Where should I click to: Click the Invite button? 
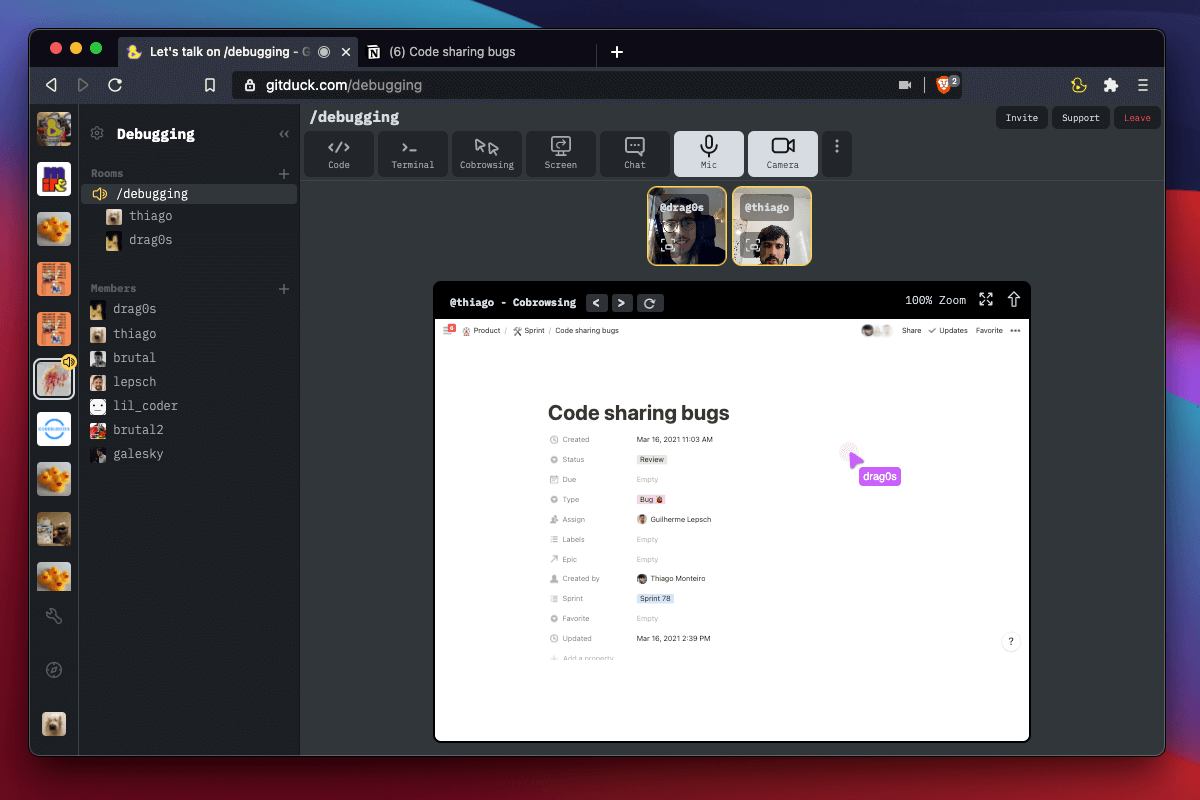[x=1022, y=118]
